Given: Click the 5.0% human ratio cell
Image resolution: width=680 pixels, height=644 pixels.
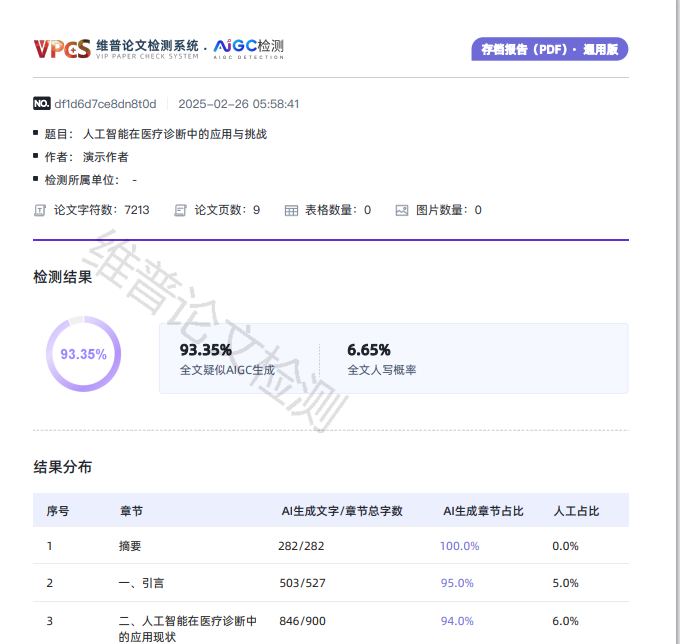Looking at the screenshot, I should click(x=566, y=583).
